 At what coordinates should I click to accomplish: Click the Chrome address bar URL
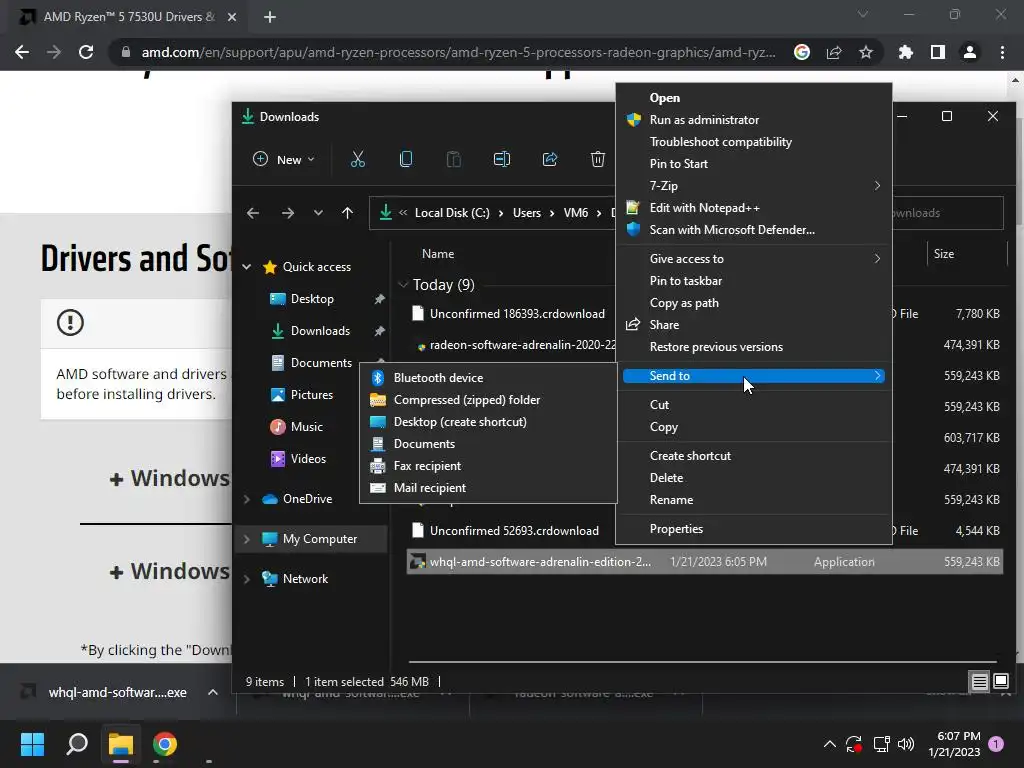458,52
